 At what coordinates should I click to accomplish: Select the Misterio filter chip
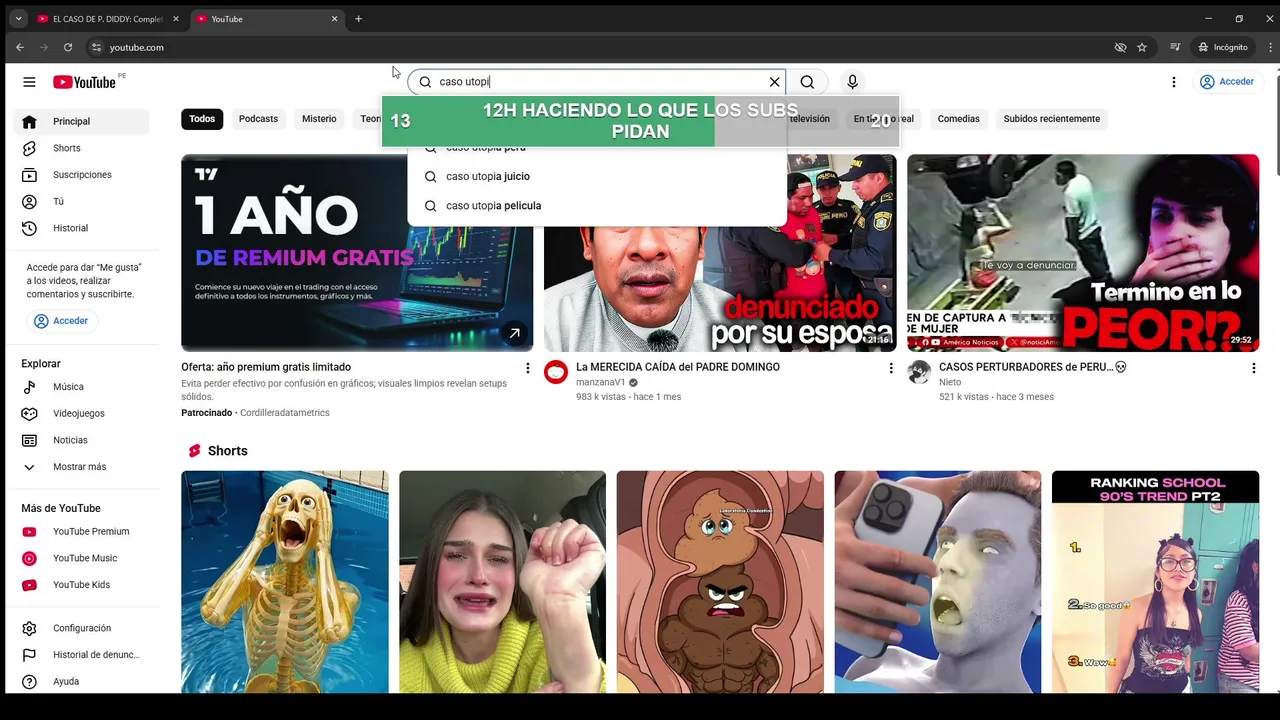(319, 119)
